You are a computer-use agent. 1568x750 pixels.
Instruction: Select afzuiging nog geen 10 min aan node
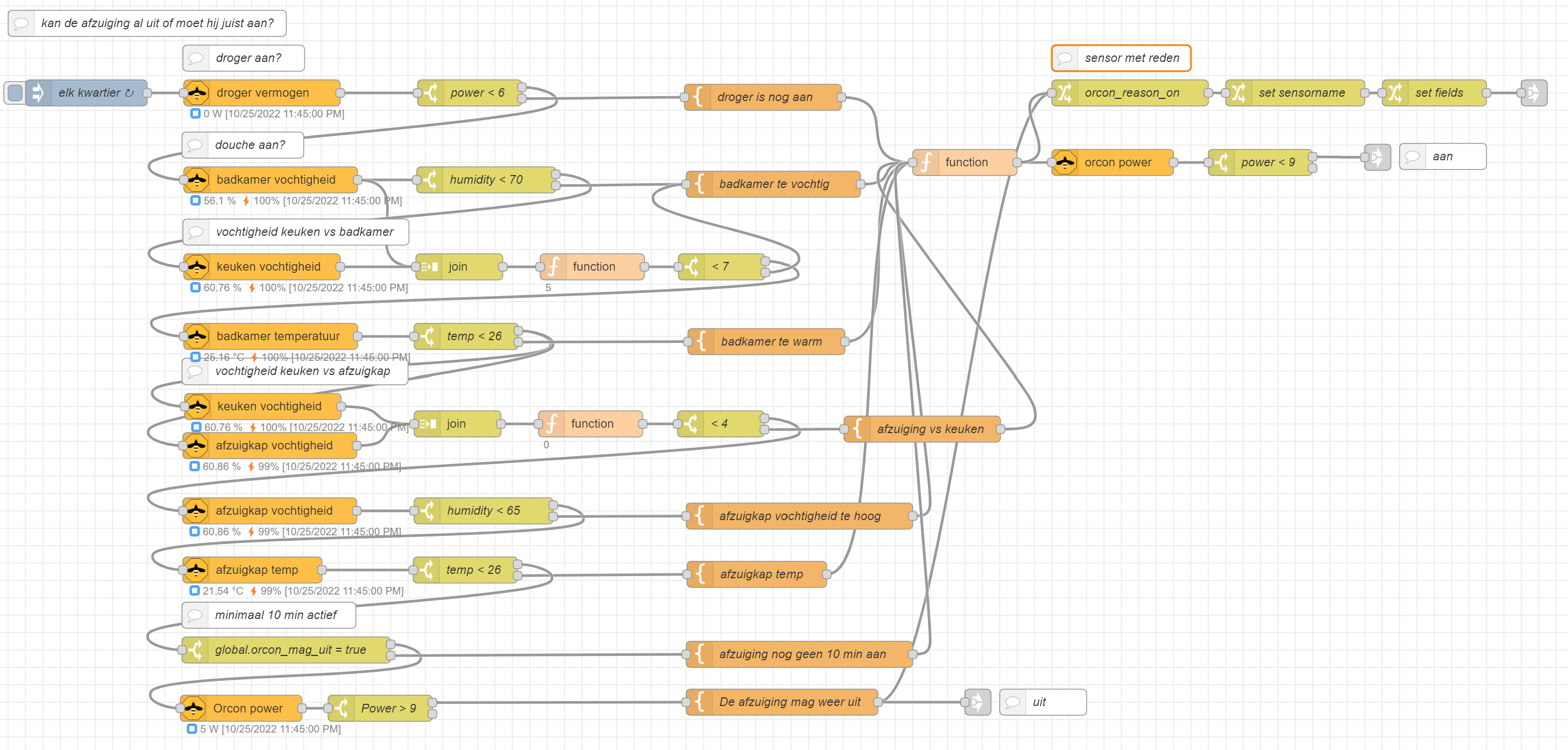click(800, 654)
